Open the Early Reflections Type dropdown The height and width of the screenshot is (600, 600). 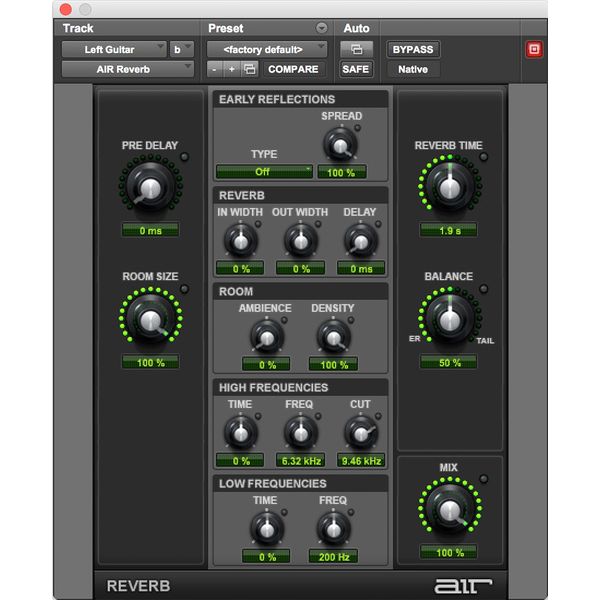264,172
